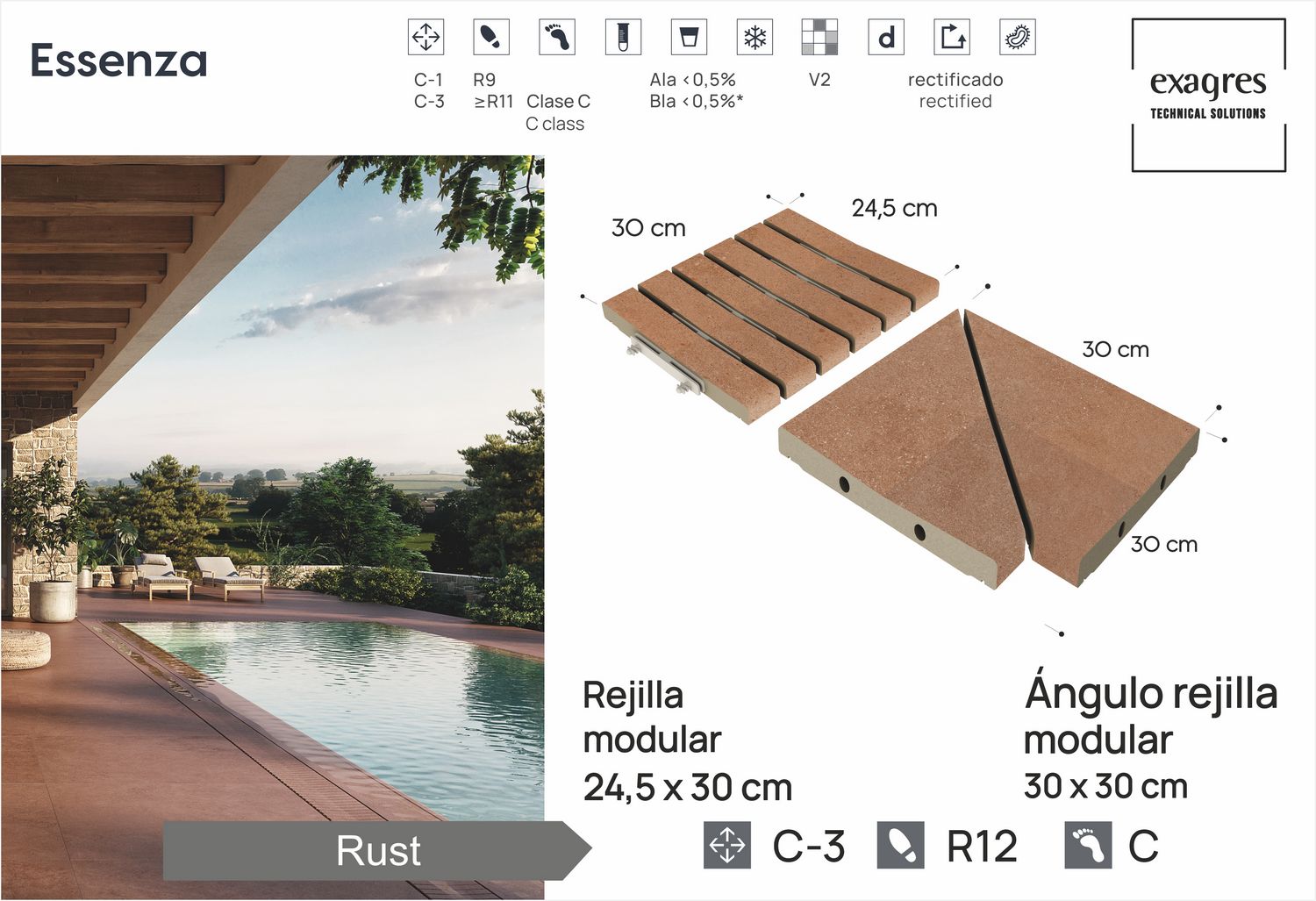Click the water absorption cup icon
Viewport: 1316px width, 901px height.
[x=689, y=37]
